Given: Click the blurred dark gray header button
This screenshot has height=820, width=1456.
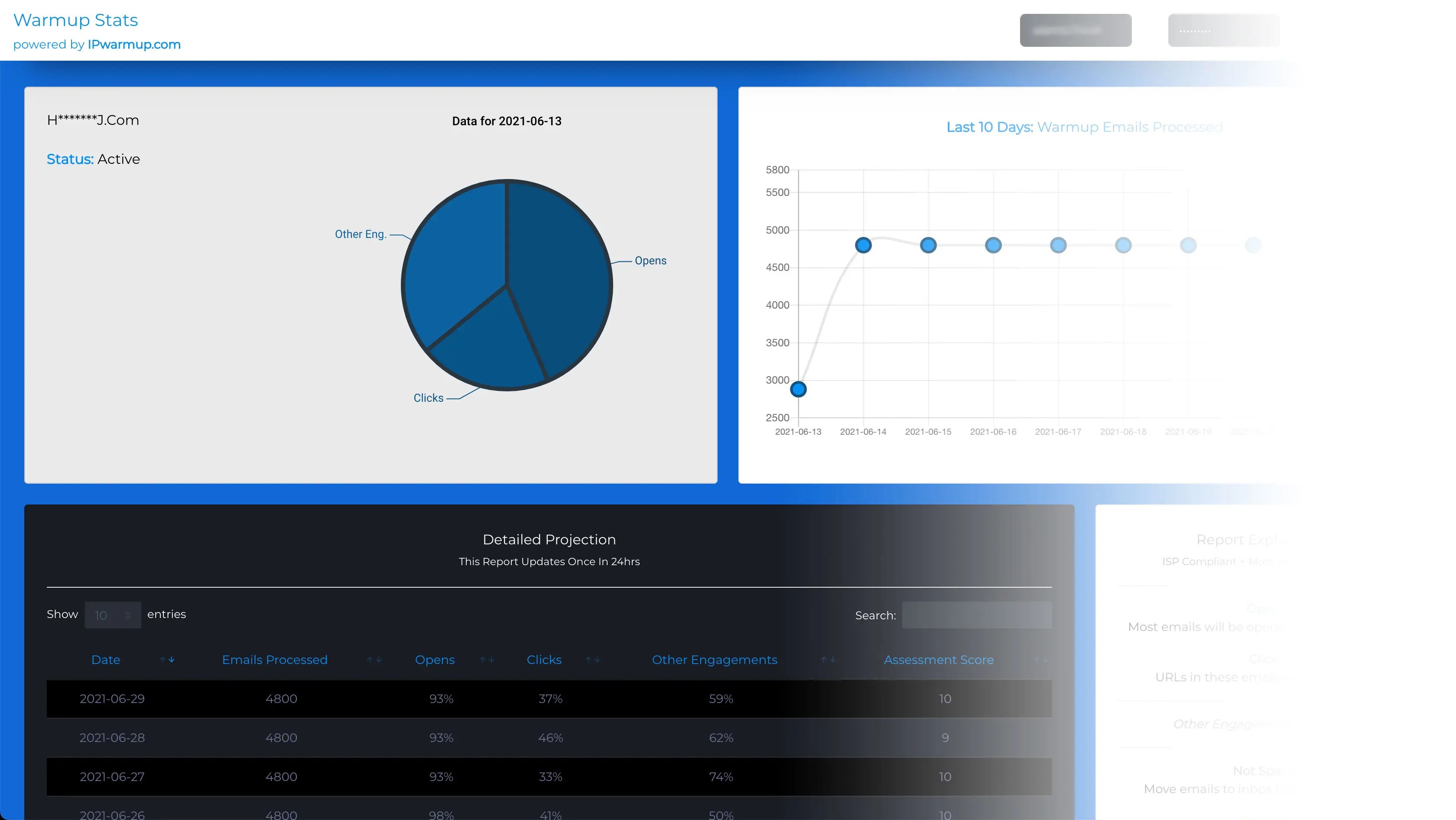Looking at the screenshot, I should point(1075,30).
